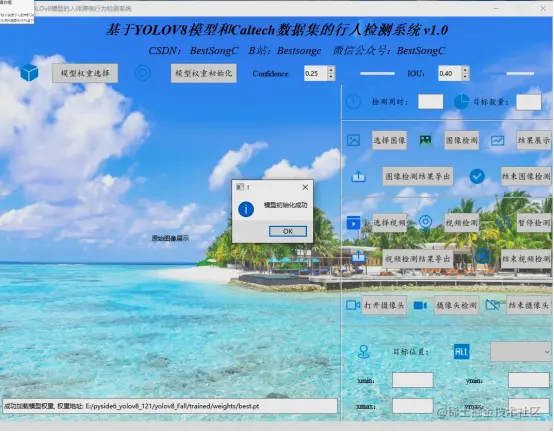
Task: Click the xmin coordinate field
Action: coord(413,380)
